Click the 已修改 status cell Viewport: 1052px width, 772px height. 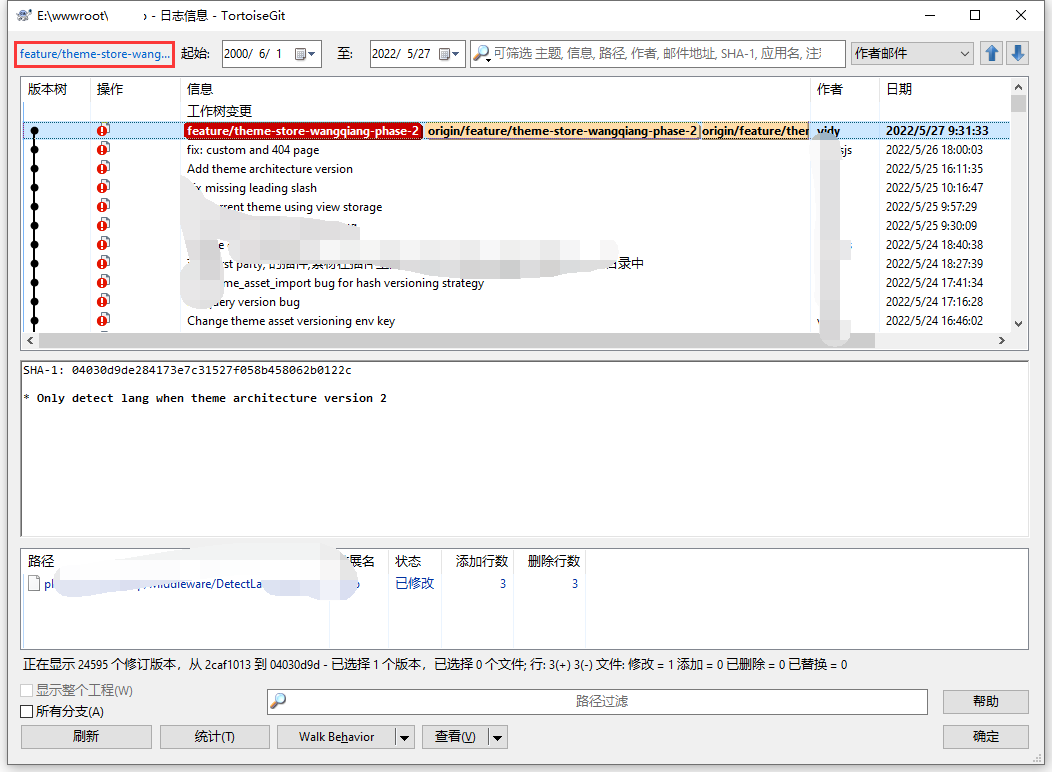414,584
